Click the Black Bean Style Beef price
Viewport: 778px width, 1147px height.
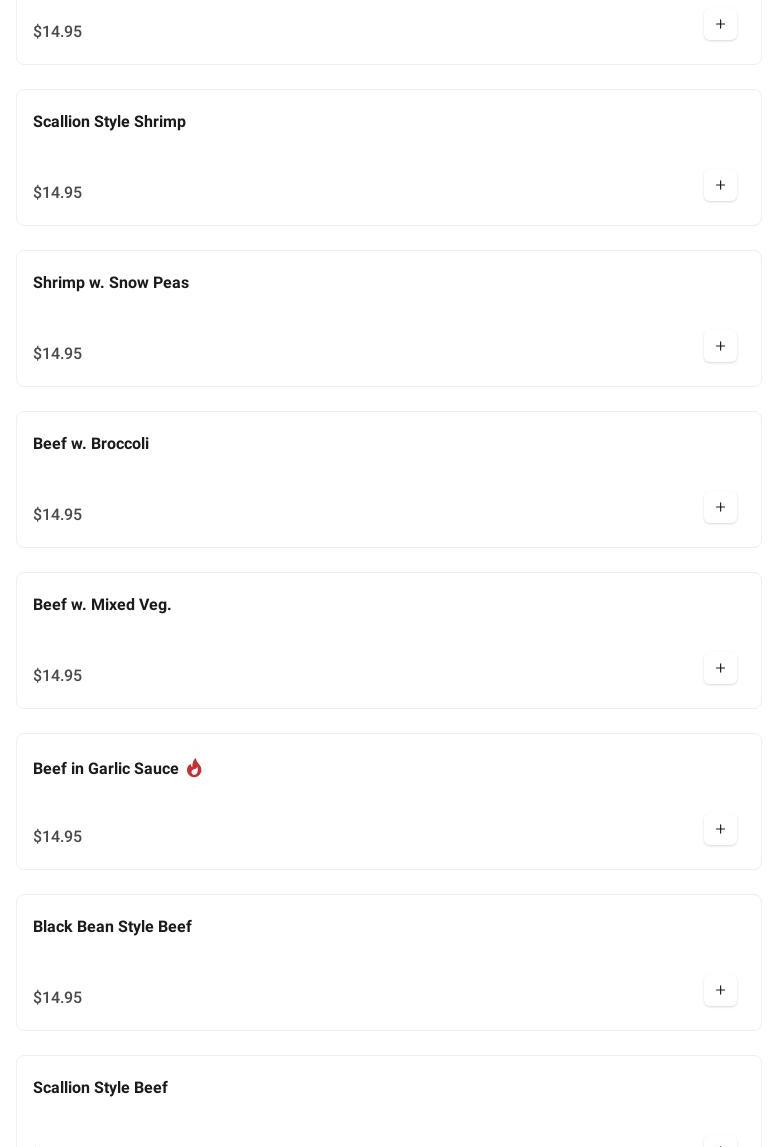coord(58,998)
